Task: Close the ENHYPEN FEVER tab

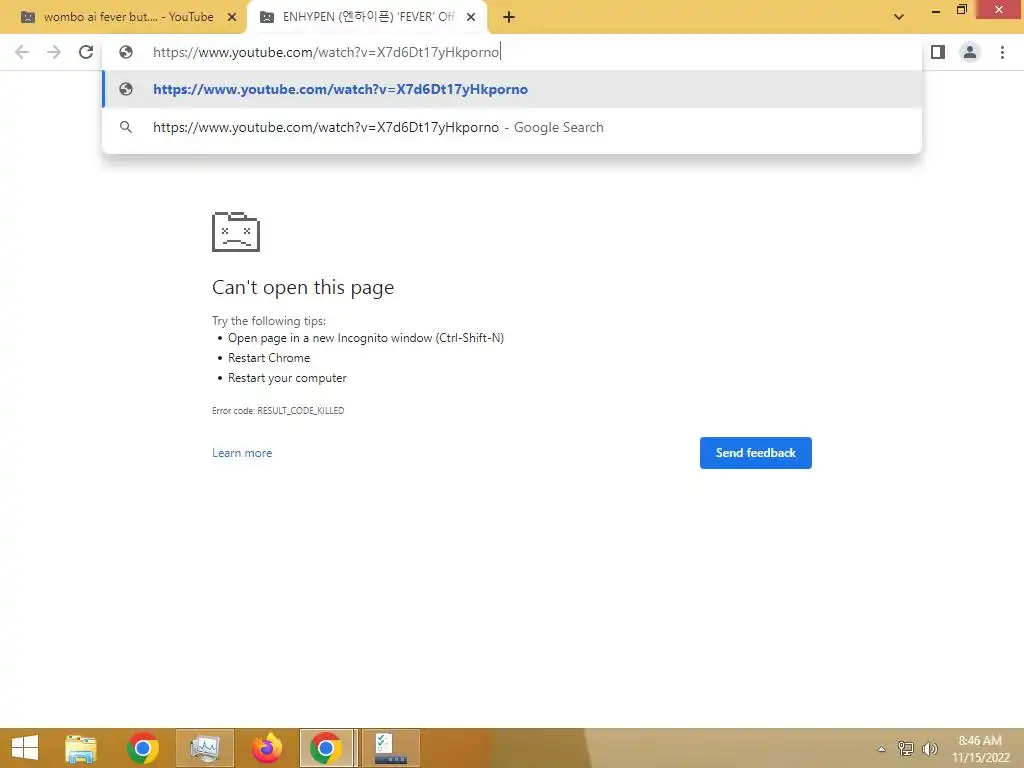Action: tap(471, 18)
